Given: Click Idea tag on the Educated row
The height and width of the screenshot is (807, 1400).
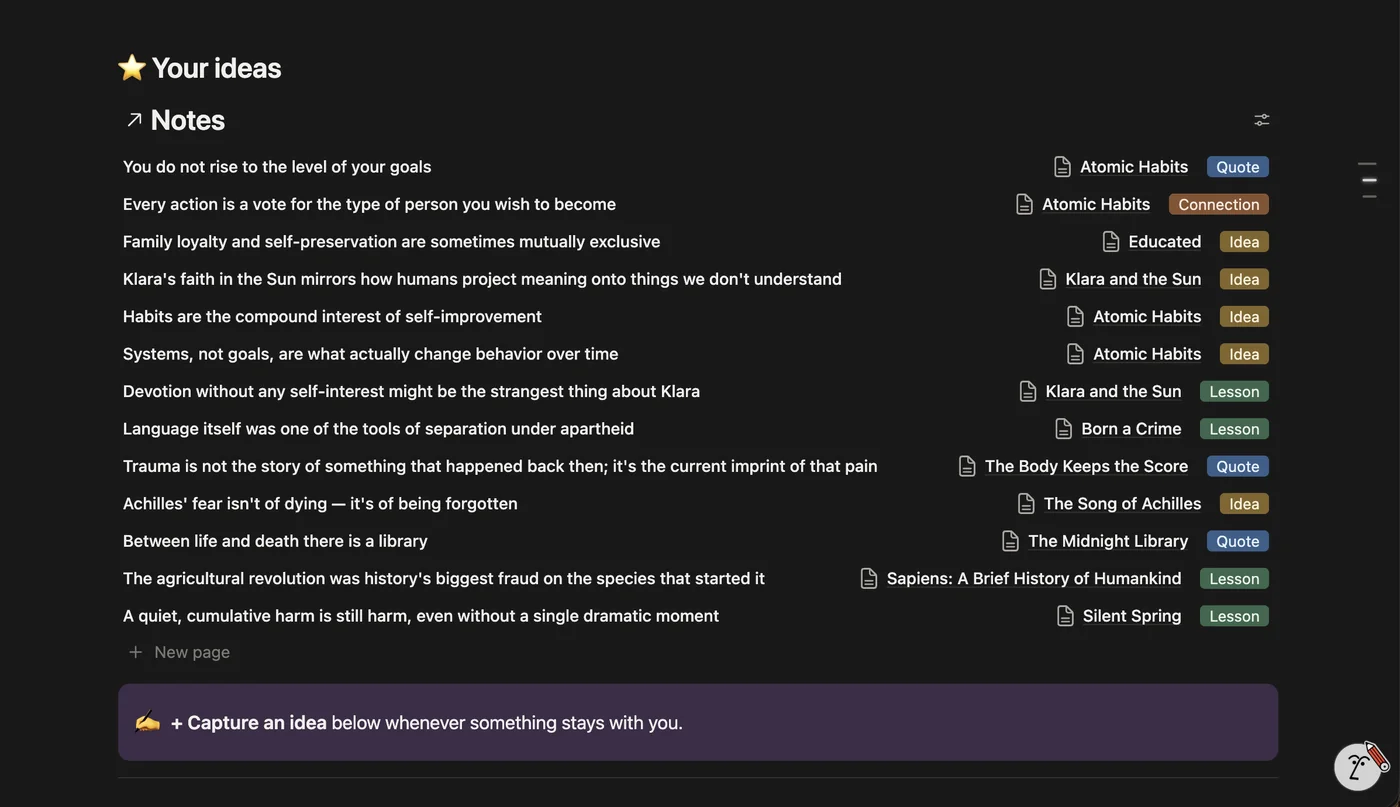Looking at the screenshot, I should (x=1244, y=242).
